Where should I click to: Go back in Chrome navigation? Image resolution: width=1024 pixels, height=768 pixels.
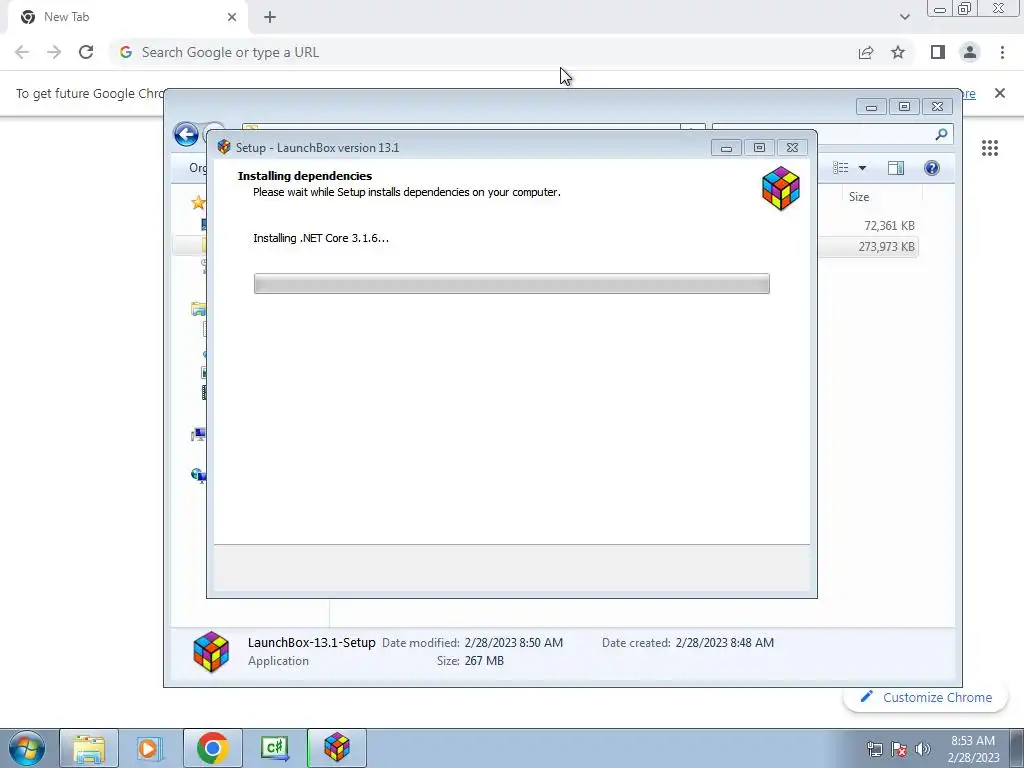22,52
